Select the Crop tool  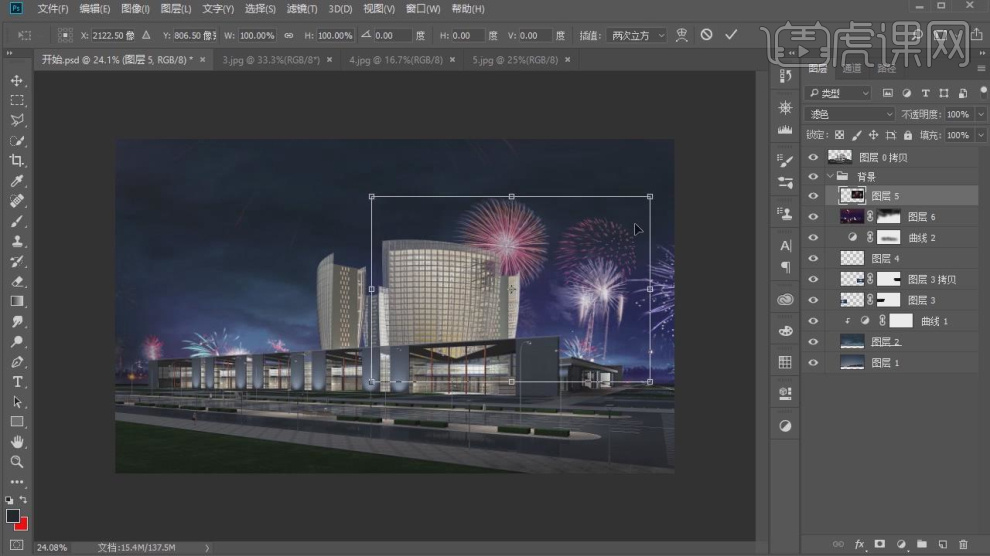[17, 161]
